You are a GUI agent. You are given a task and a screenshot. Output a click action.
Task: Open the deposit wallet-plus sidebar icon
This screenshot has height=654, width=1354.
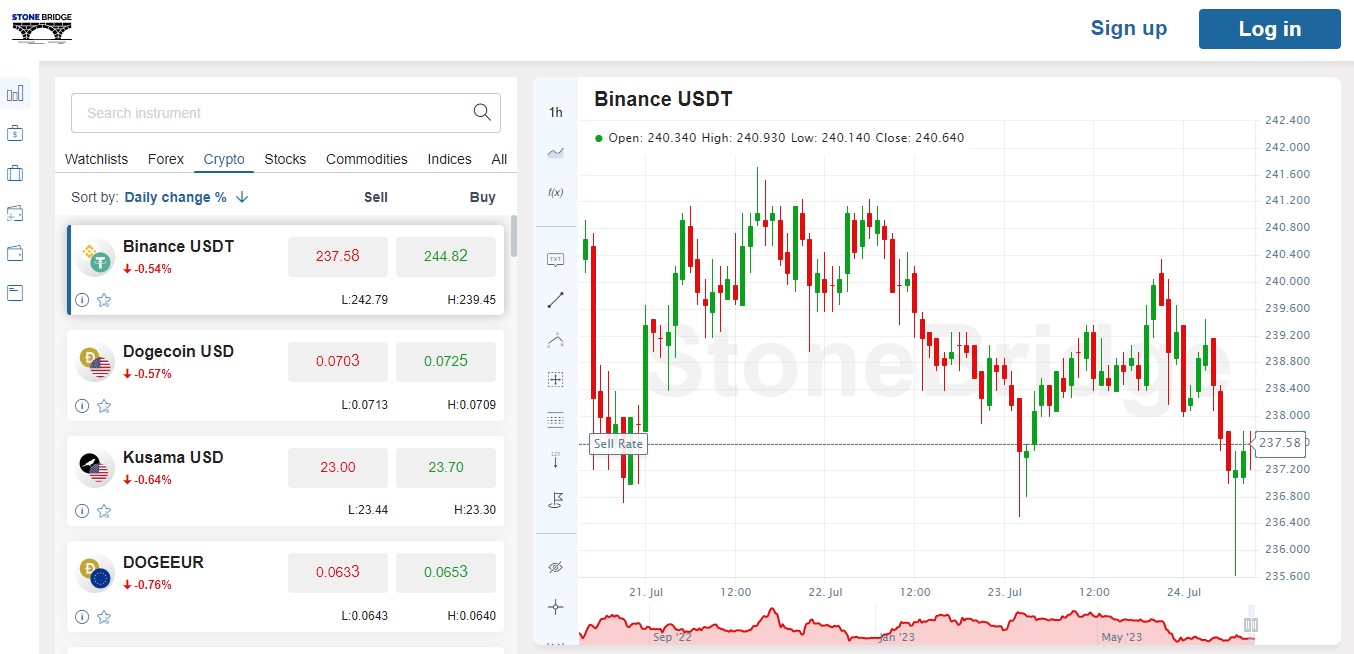(15, 213)
